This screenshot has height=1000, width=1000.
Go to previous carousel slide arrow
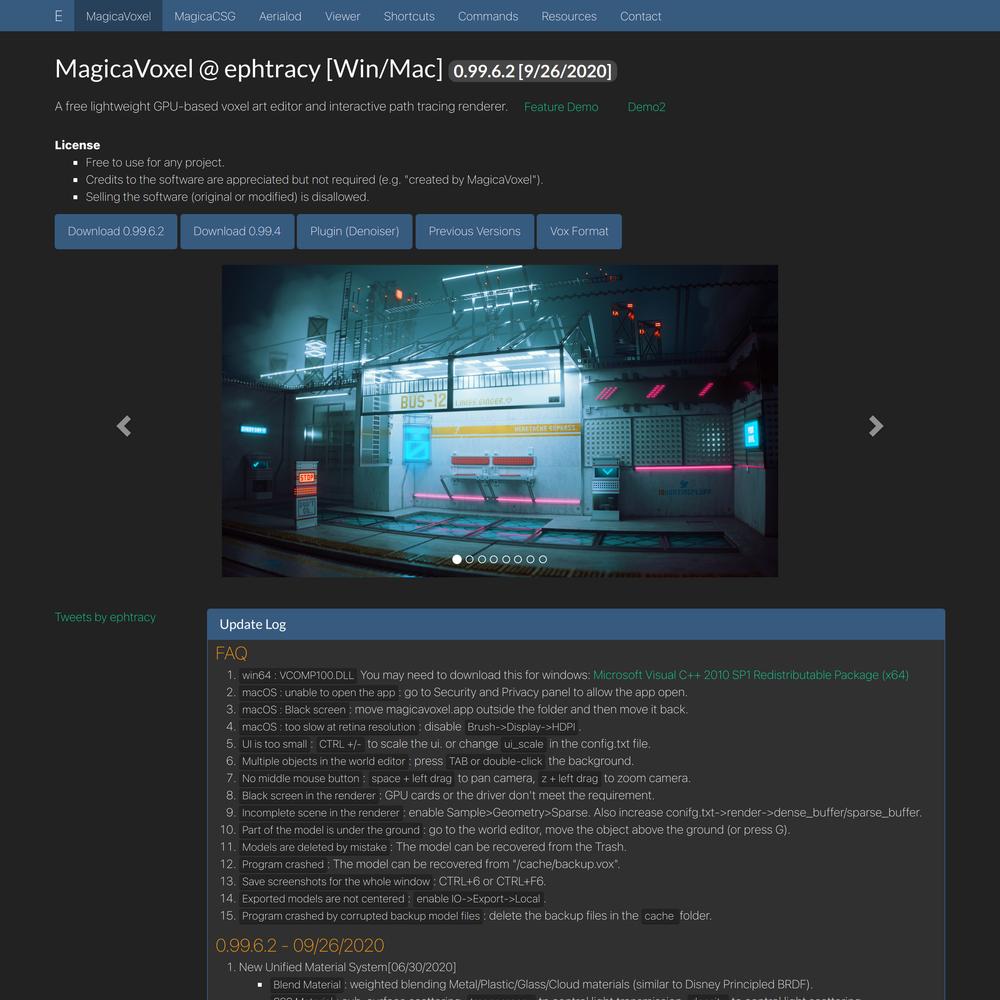[124, 426]
